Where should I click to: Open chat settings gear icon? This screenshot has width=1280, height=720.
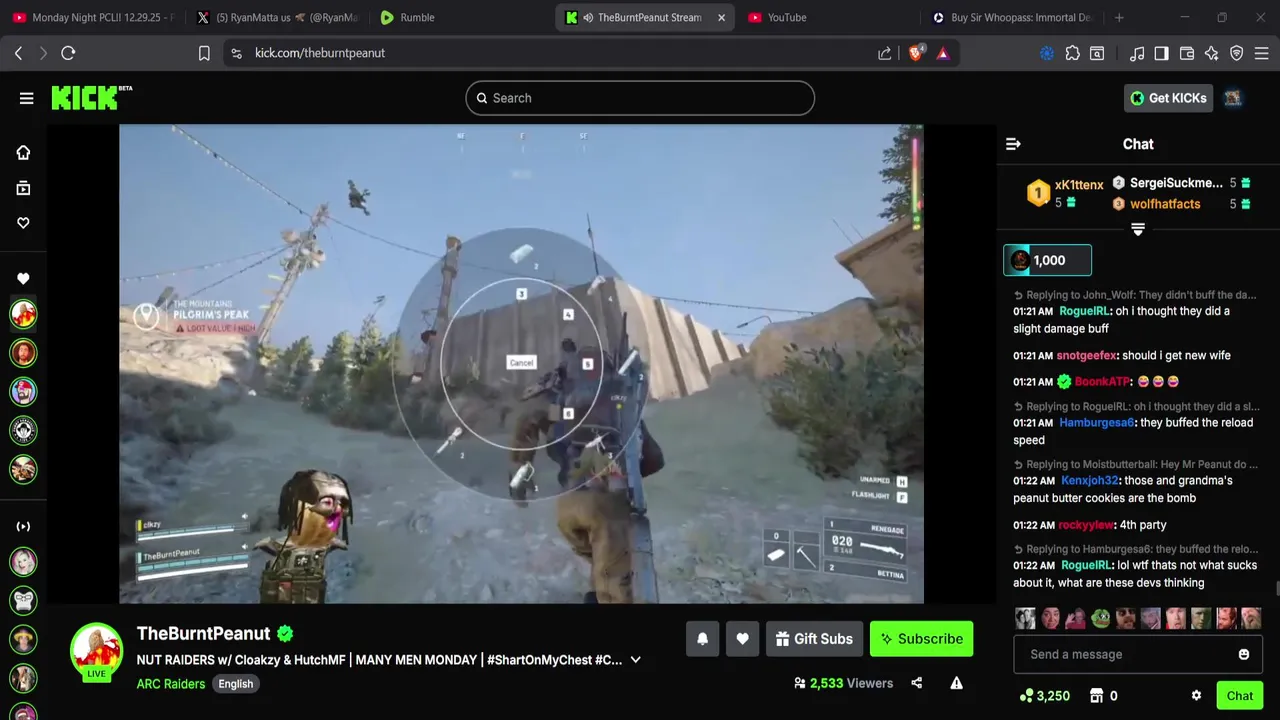tap(1196, 696)
